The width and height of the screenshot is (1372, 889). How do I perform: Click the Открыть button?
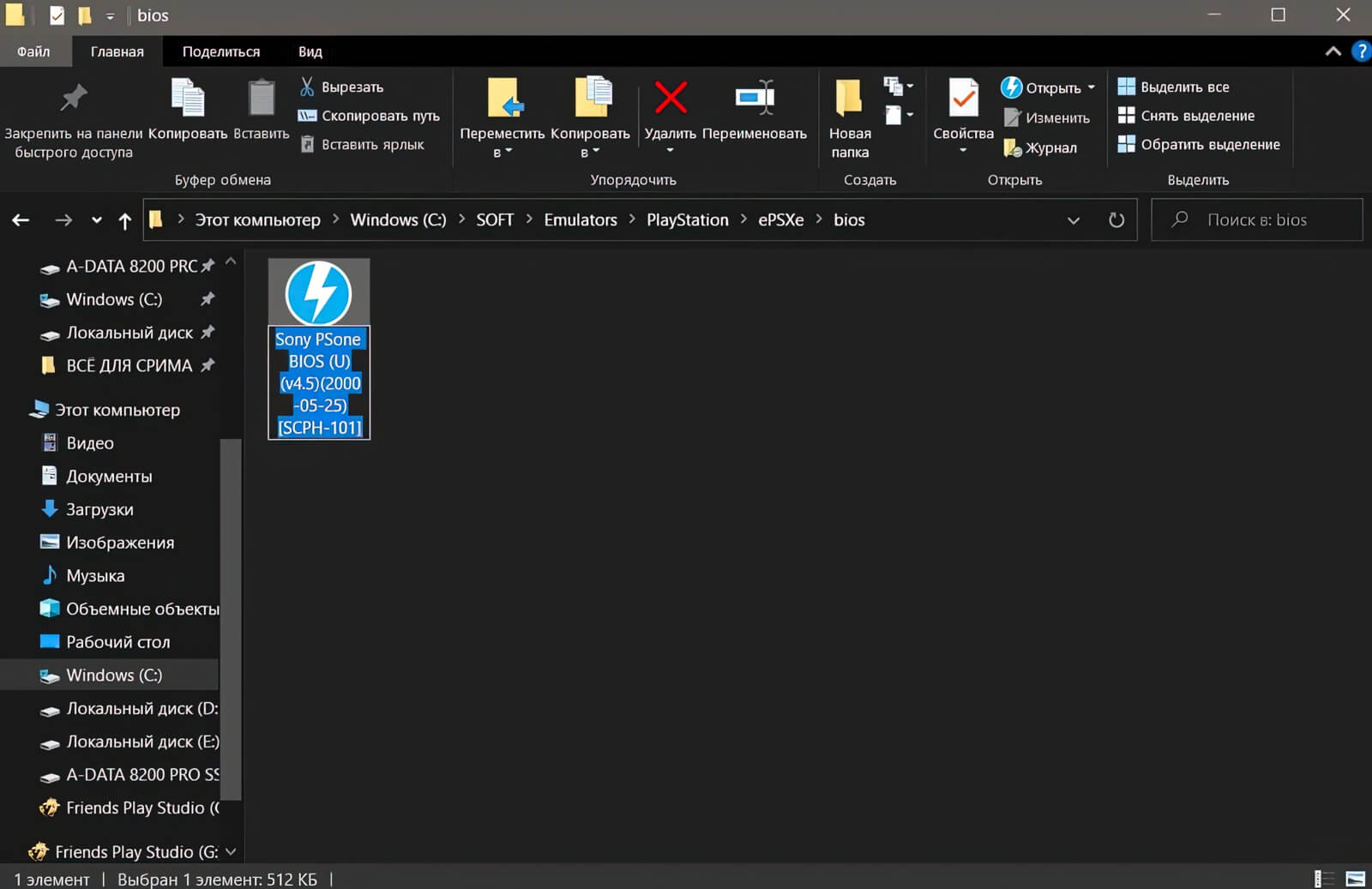(1041, 87)
